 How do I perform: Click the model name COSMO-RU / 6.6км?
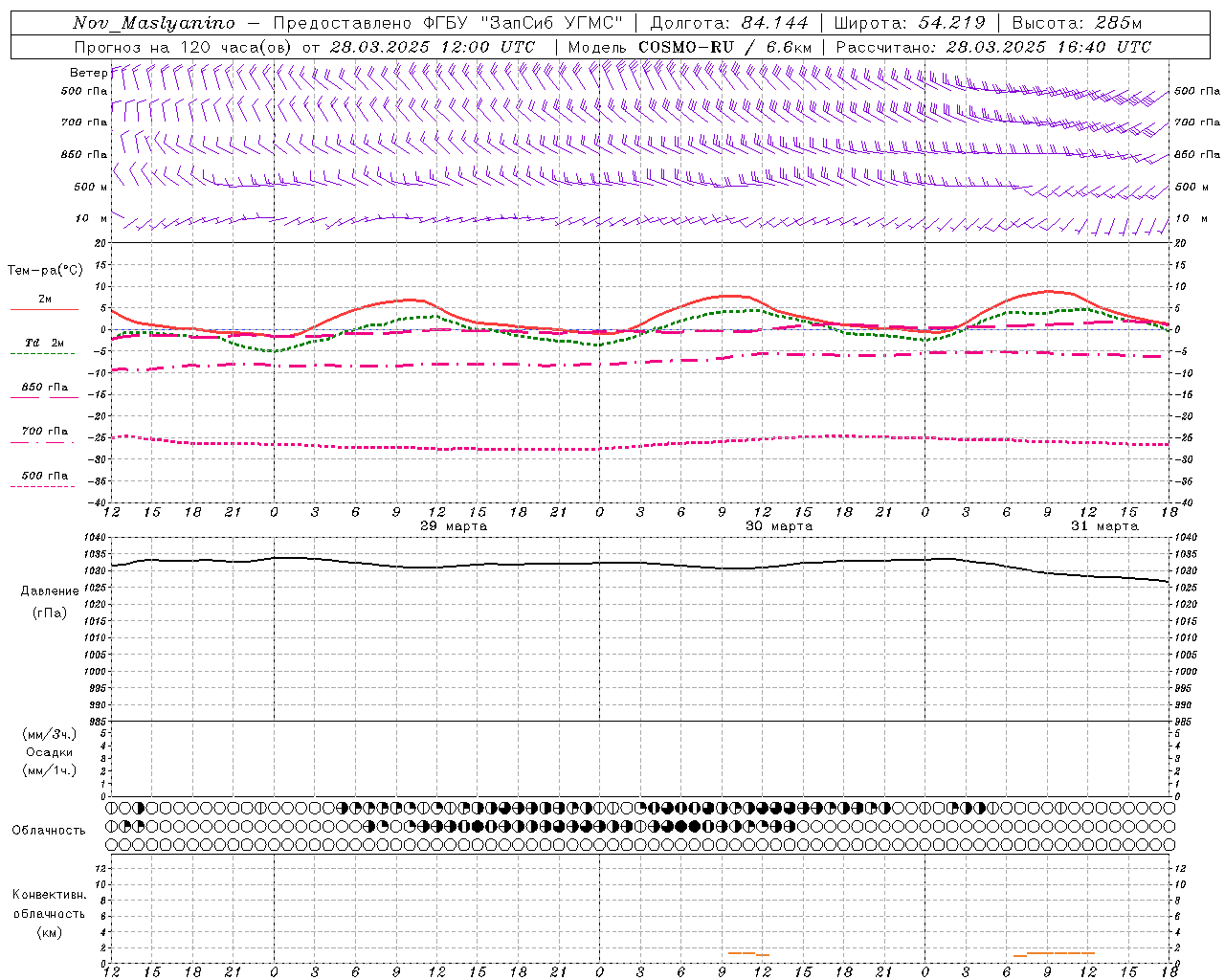coord(725,47)
